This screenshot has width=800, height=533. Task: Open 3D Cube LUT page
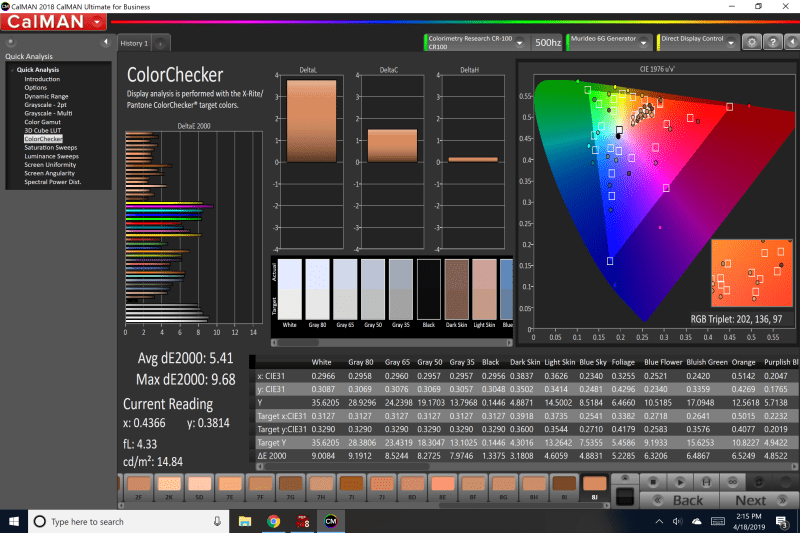(42, 131)
